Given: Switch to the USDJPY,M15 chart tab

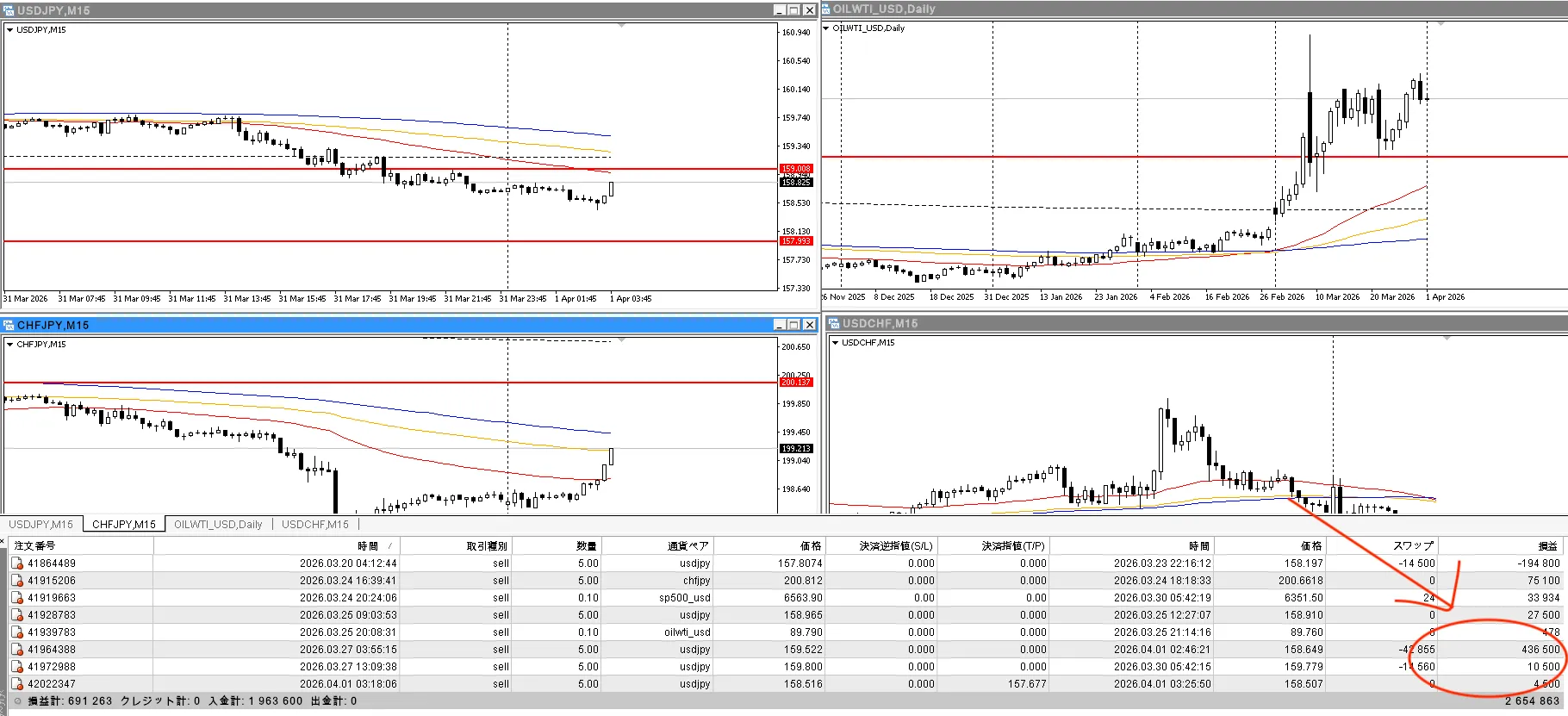Looking at the screenshot, I should pos(41,524).
